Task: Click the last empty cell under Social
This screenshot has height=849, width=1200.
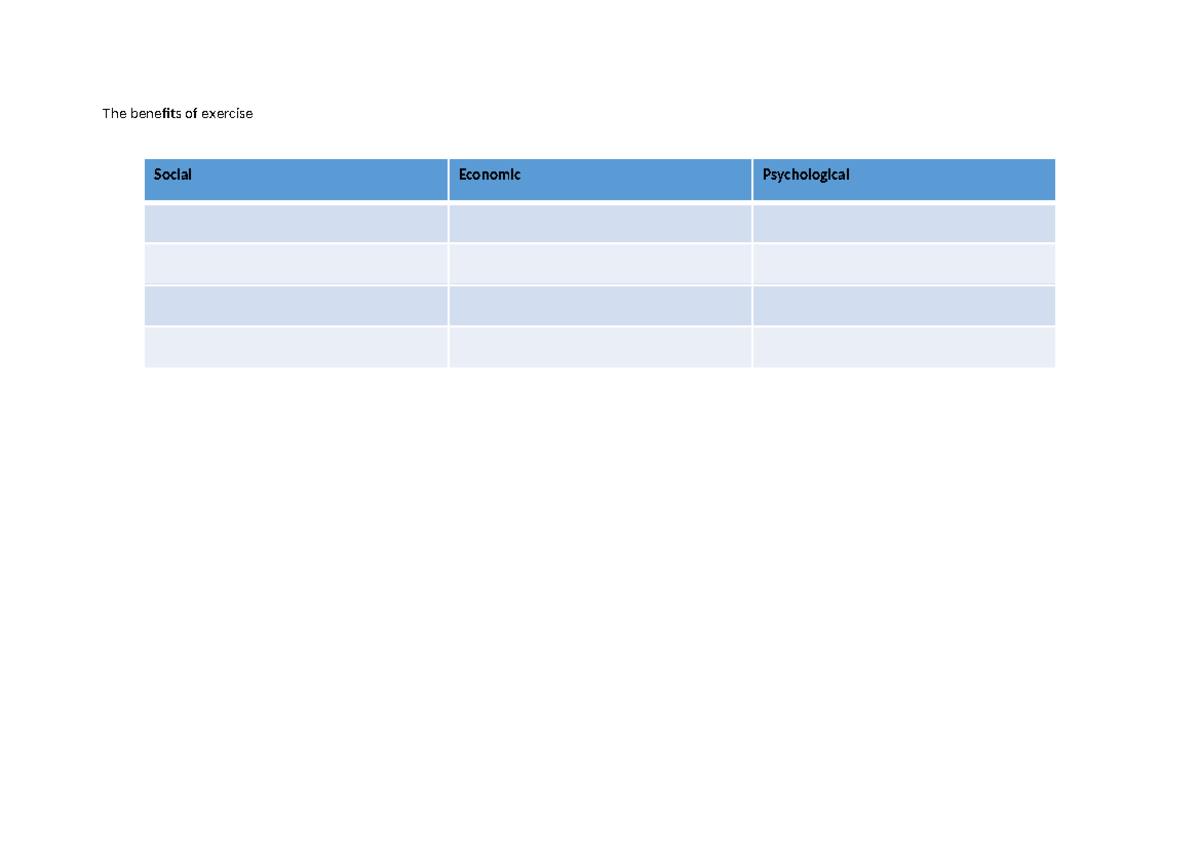Action: pyautogui.click(x=296, y=347)
